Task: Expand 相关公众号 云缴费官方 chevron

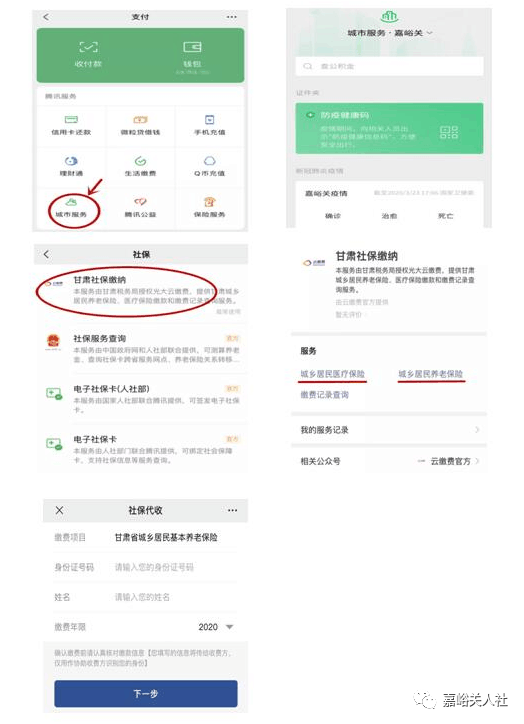Action: 477,461
